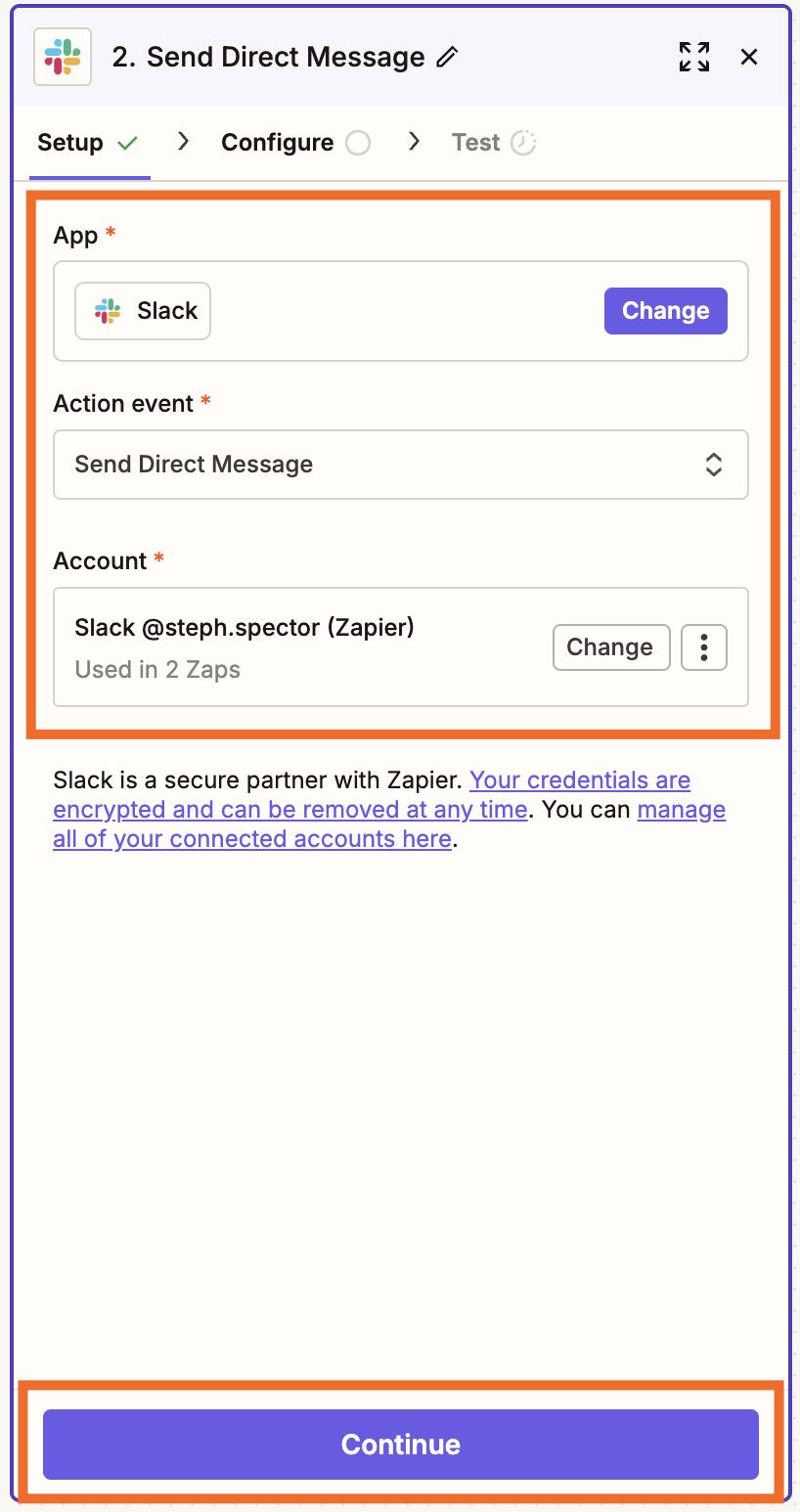Click the X to close the step panel
Screen dimensions: 800x1512
coord(748,57)
